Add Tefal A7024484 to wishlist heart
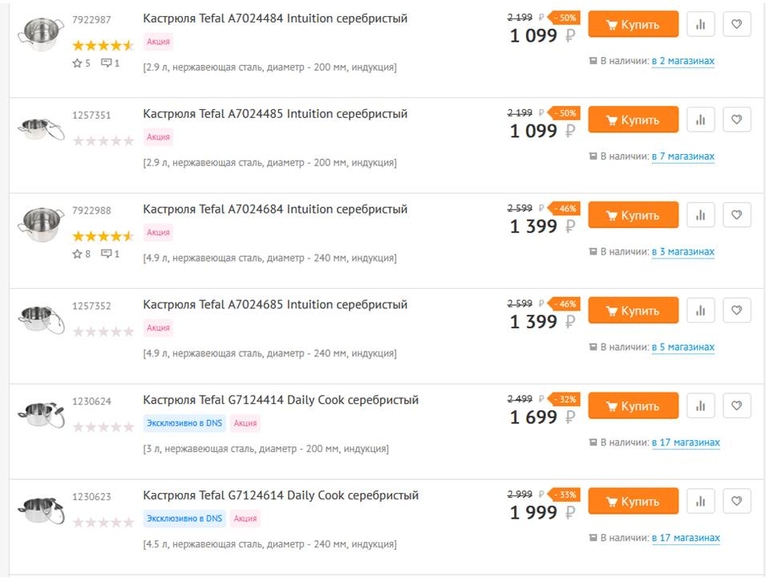This screenshot has height=578, width=770. coord(736,24)
